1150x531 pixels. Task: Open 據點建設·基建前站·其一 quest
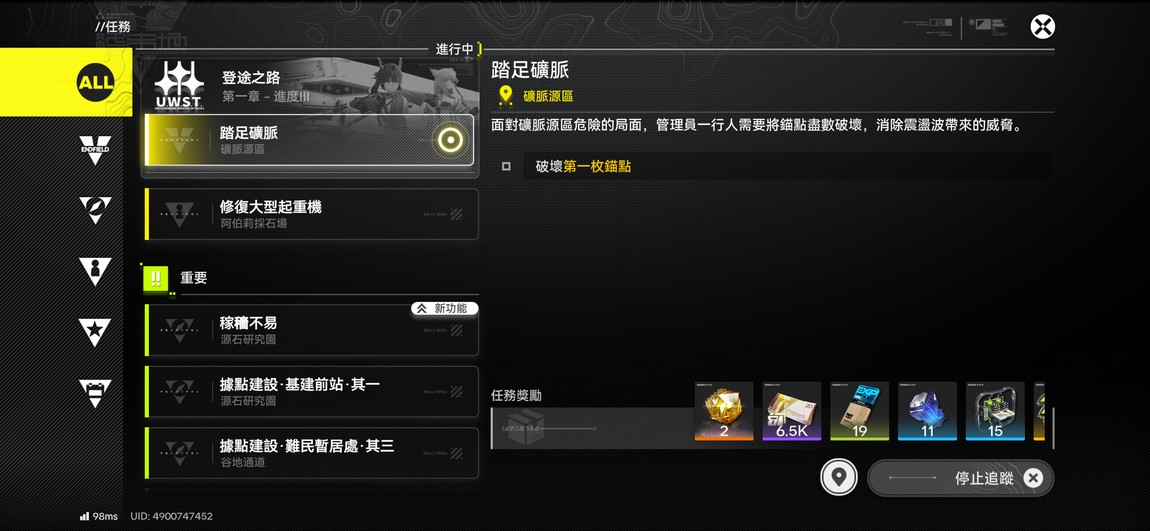(312, 392)
